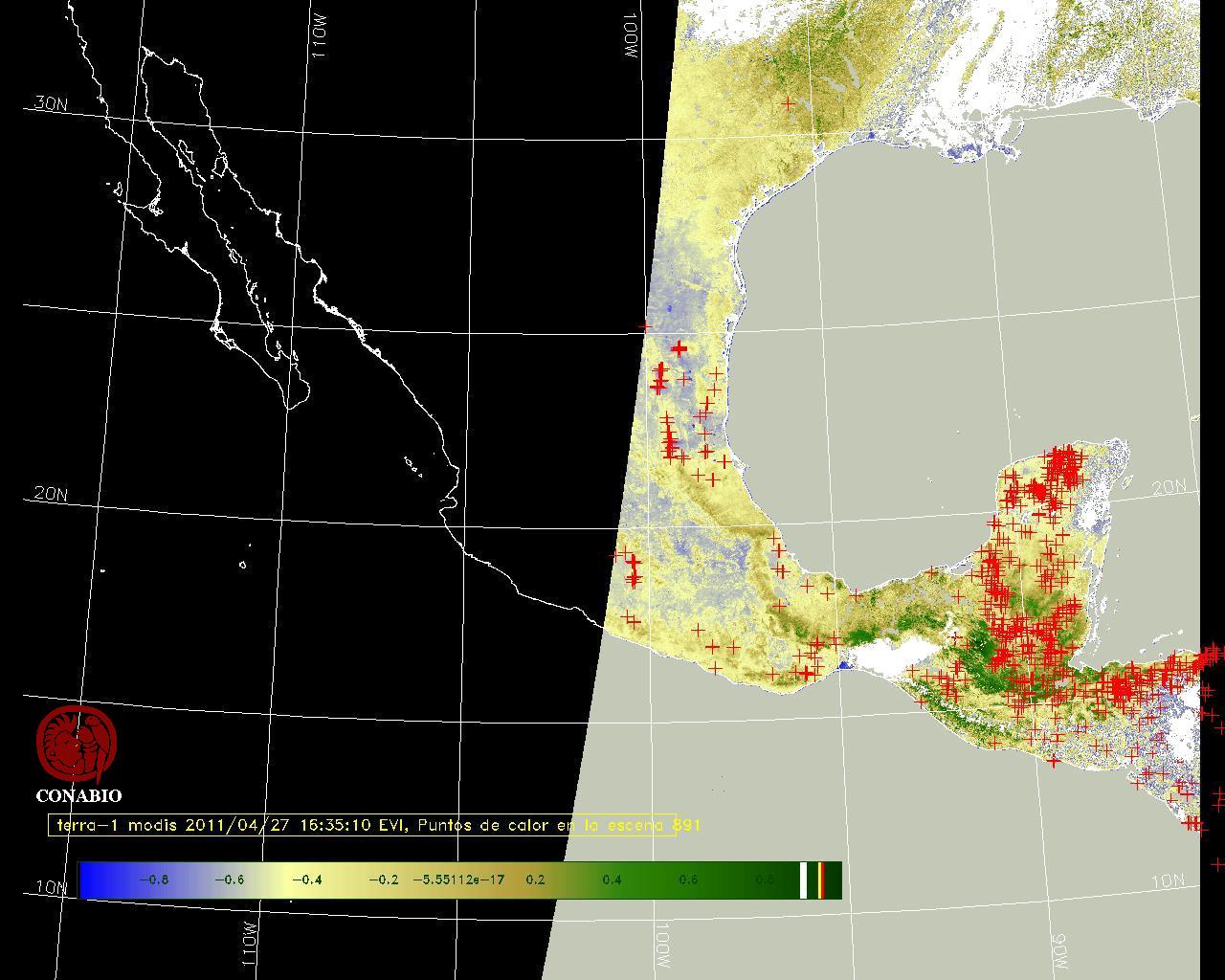
Task: Click the hotspot count 891 in caption
Action: click(x=687, y=825)
